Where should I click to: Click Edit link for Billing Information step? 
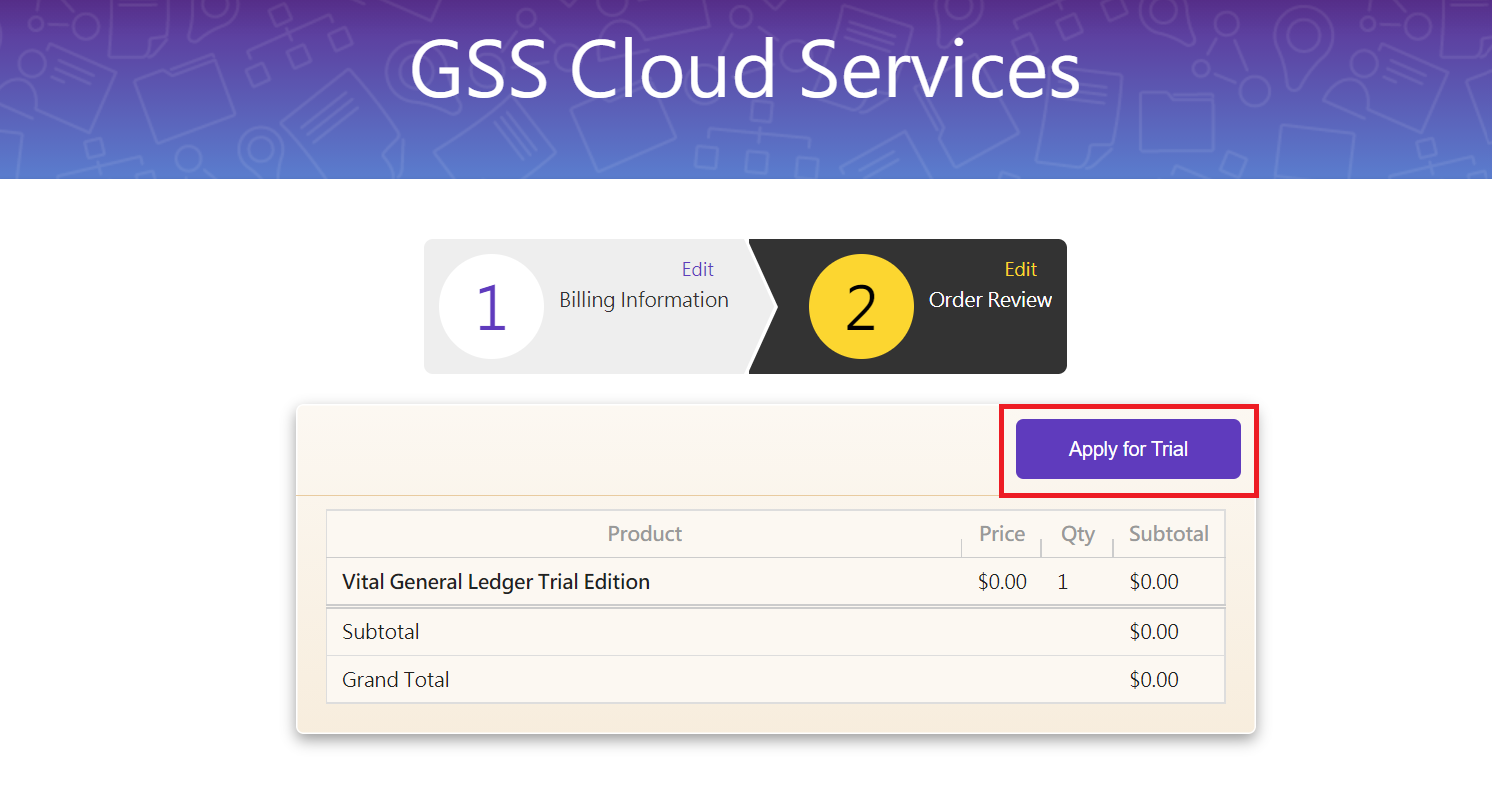(697, 269)
